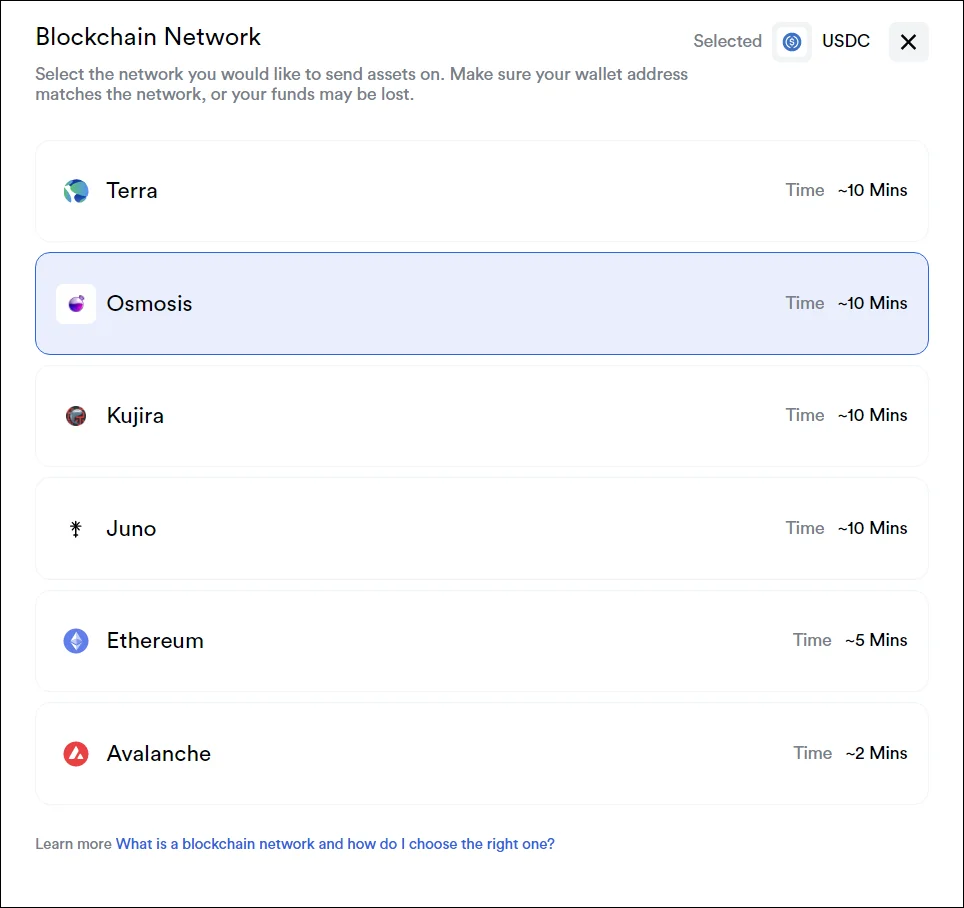Pick Avalanche as the network

[x=482, y=754]
